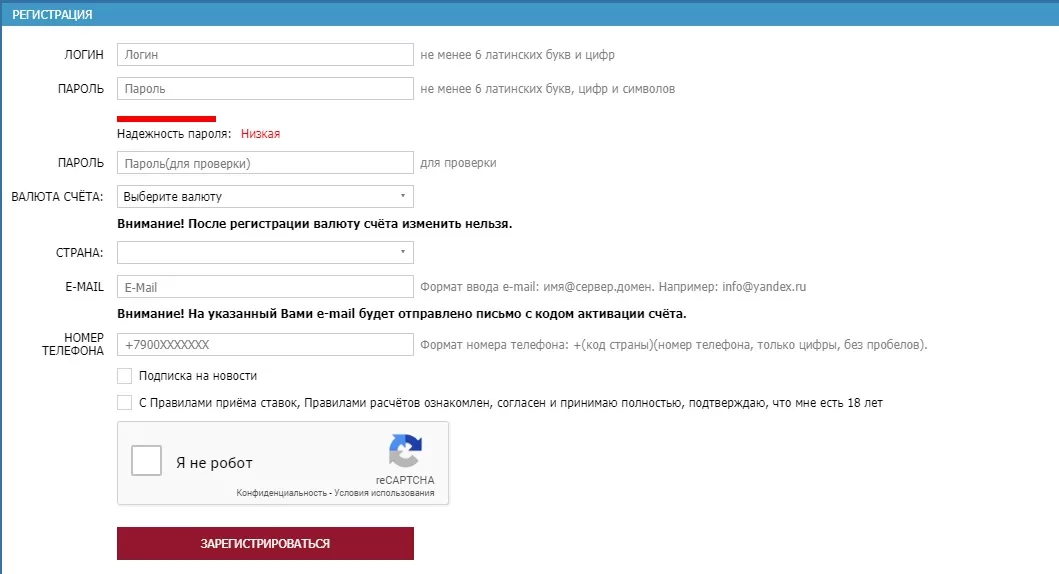The image size is (1059, 574).
Task: Click the red password strength bar
Action: click(166, 119)
